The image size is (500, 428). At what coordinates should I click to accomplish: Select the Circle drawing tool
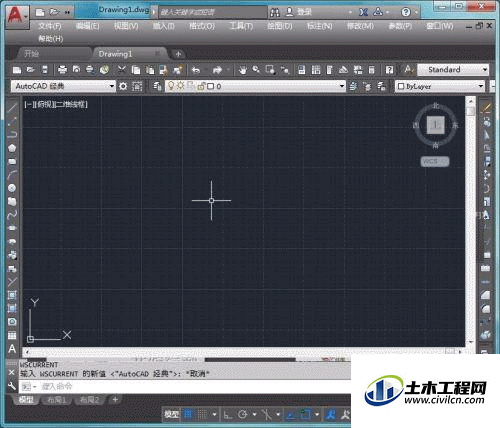12,188
